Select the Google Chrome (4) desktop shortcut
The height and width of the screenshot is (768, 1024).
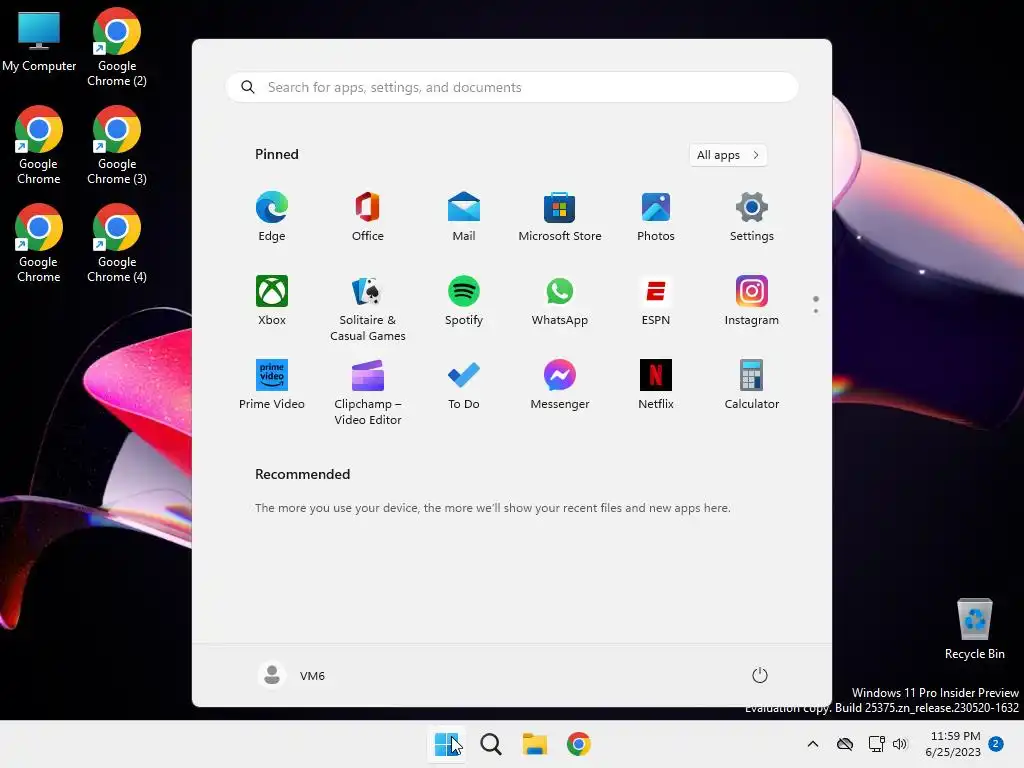117,243
